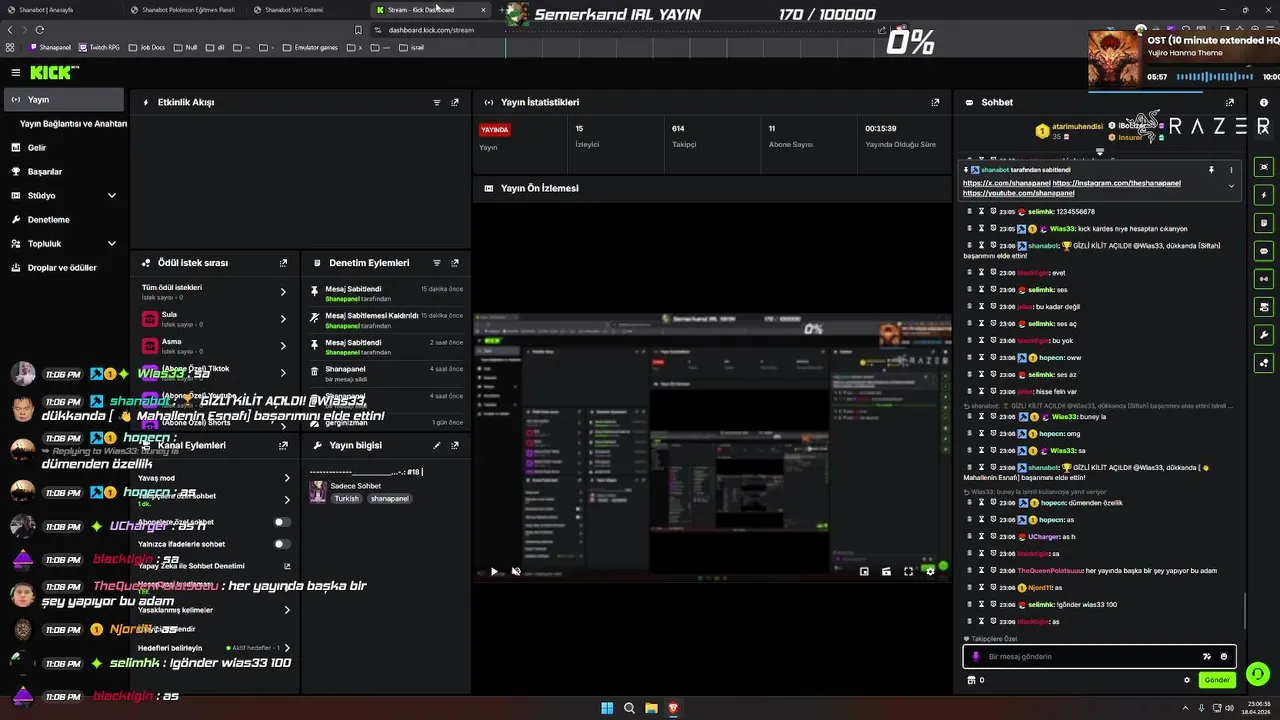Open the filter icon in Etkinlik Akışı panel

tap(437, 102)
